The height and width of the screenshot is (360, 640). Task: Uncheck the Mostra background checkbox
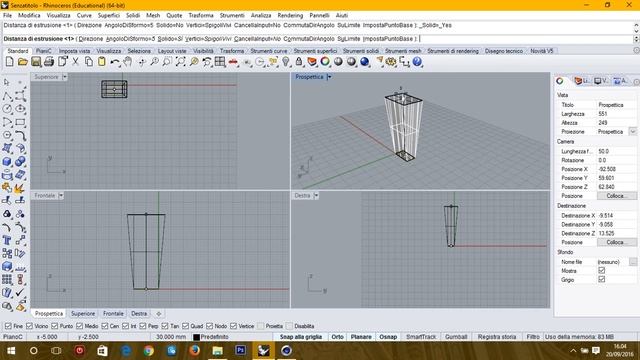click(602, 271)
